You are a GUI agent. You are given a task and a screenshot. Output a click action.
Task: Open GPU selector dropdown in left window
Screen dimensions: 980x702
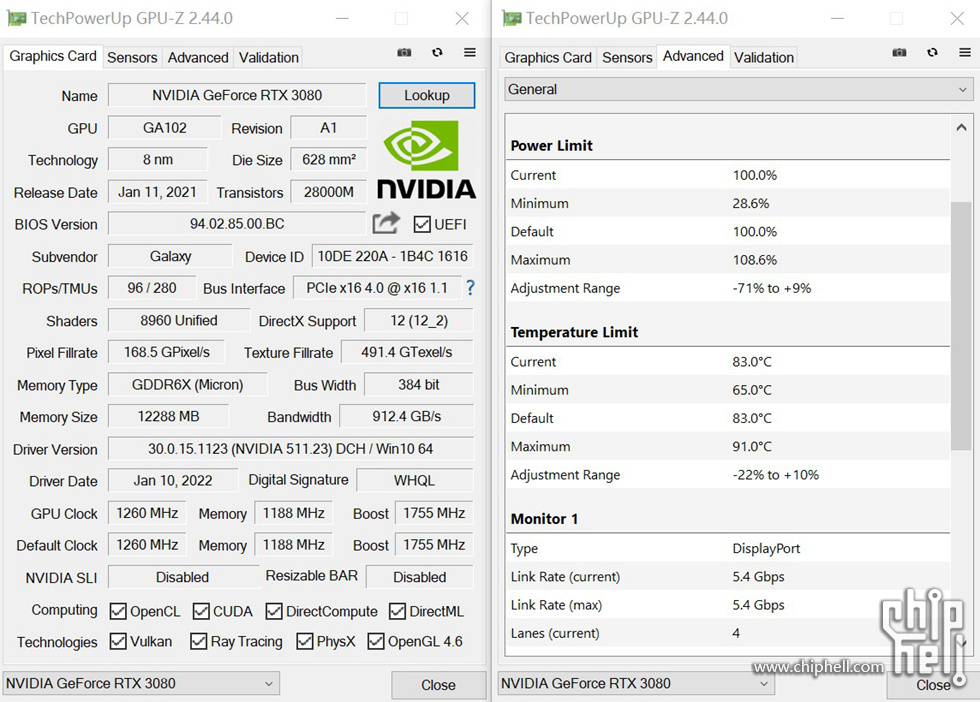tap(141, 683)
